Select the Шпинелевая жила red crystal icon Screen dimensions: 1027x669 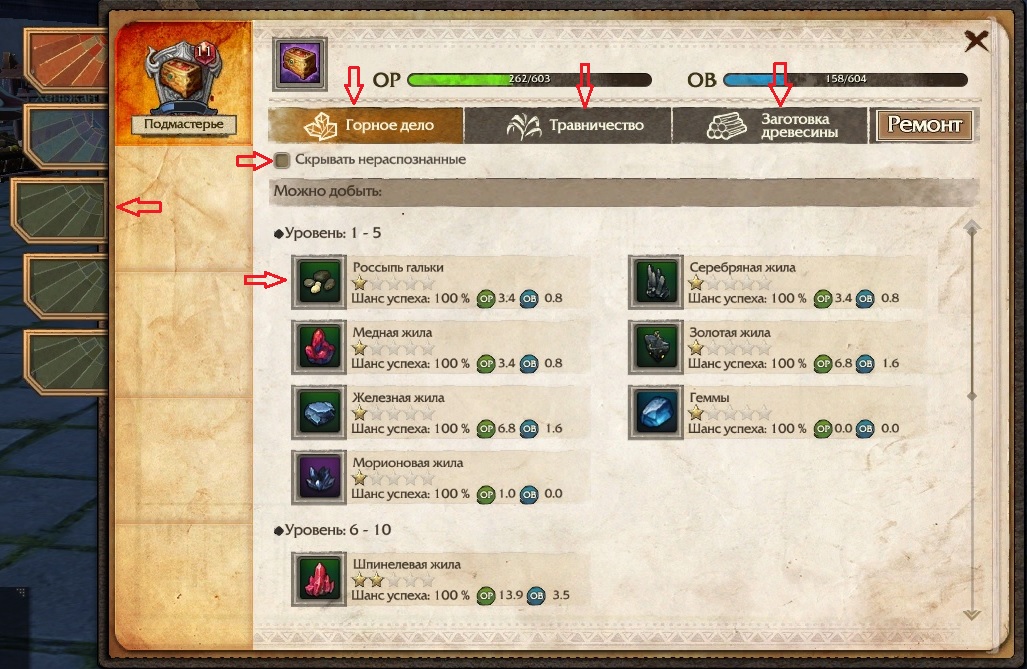pyautogui.click(x=319, y=579)
